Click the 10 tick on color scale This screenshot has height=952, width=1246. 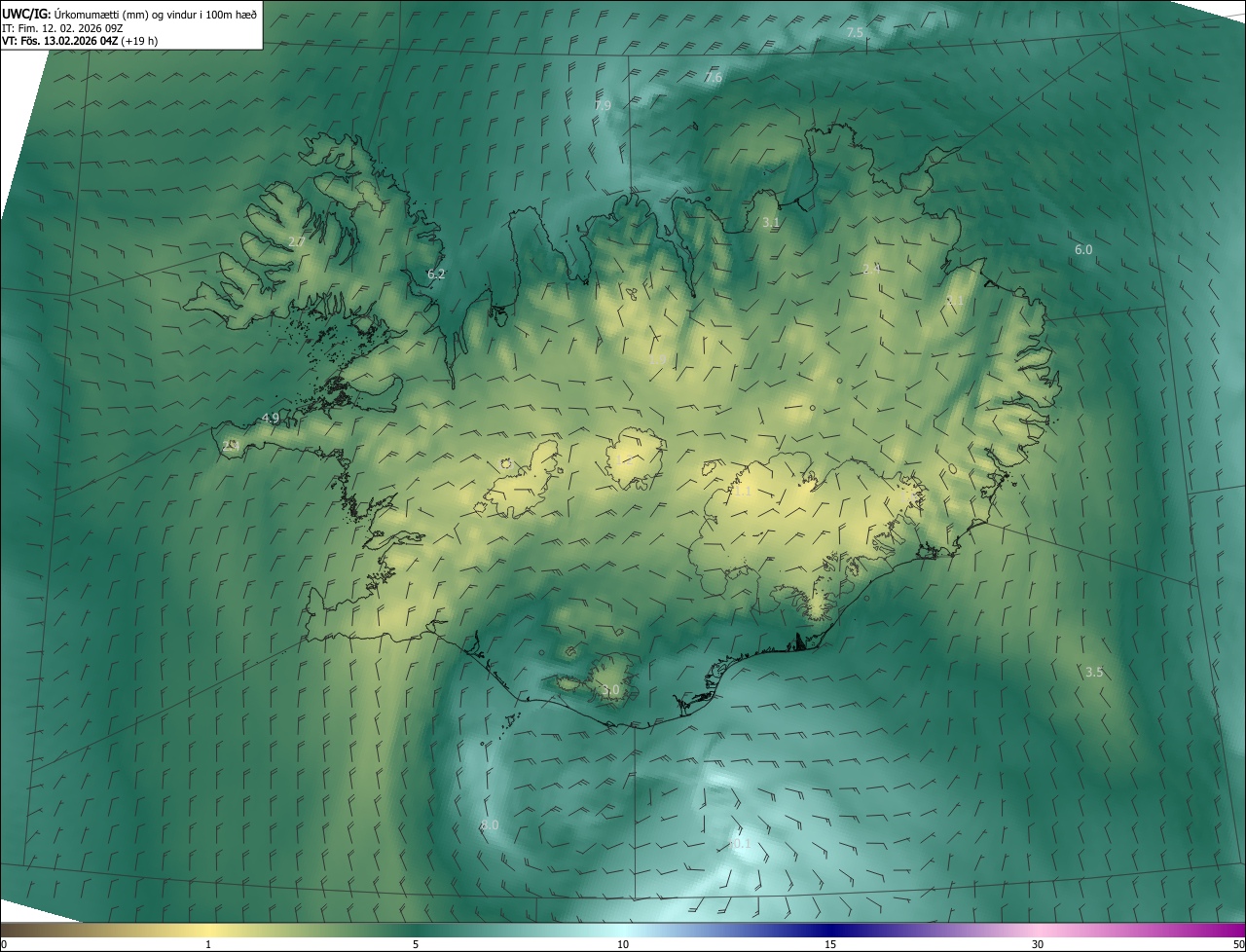coord(623,944)
